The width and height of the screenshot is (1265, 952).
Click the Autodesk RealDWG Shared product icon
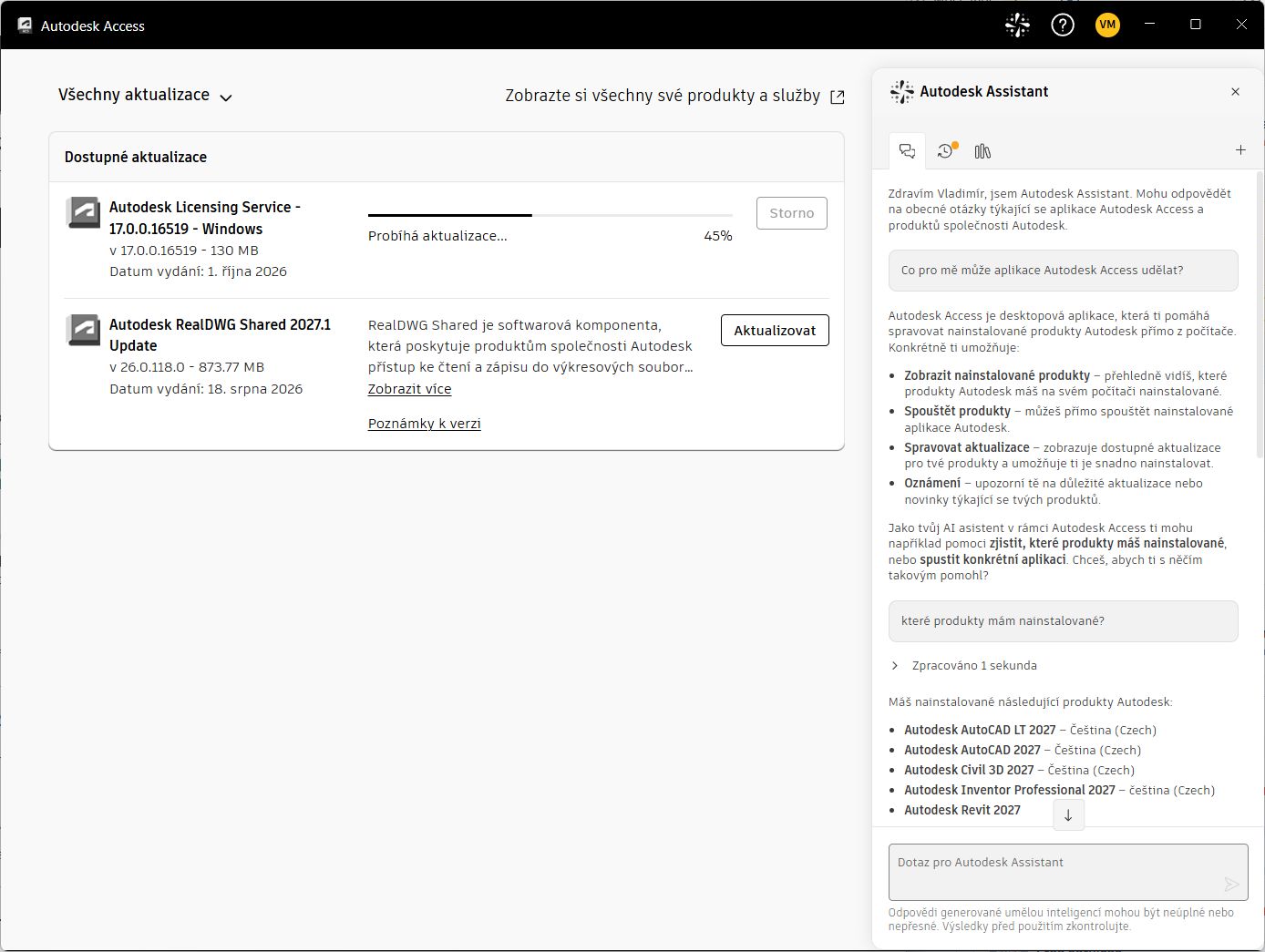[84, 330]
